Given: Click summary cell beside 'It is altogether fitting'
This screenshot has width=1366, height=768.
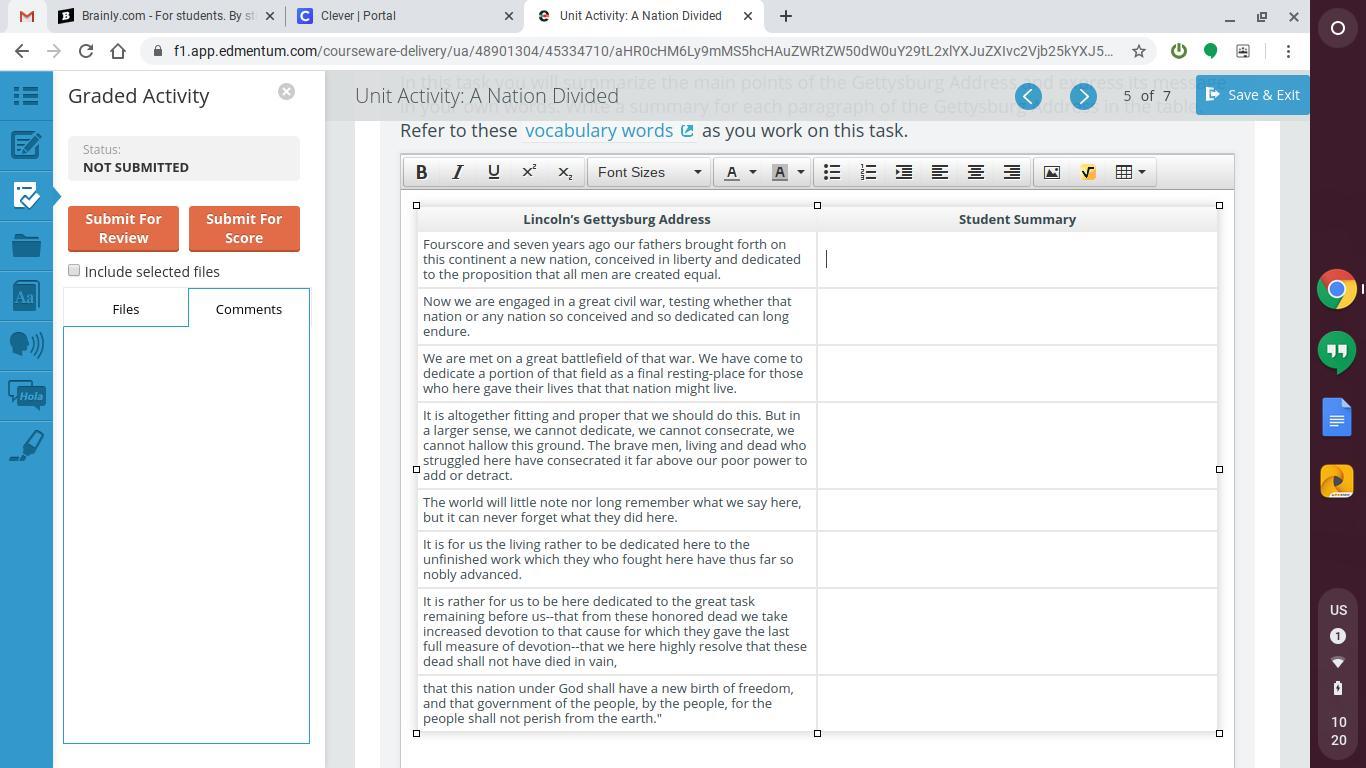Looking at the screenshot, I should [1017, 446].
